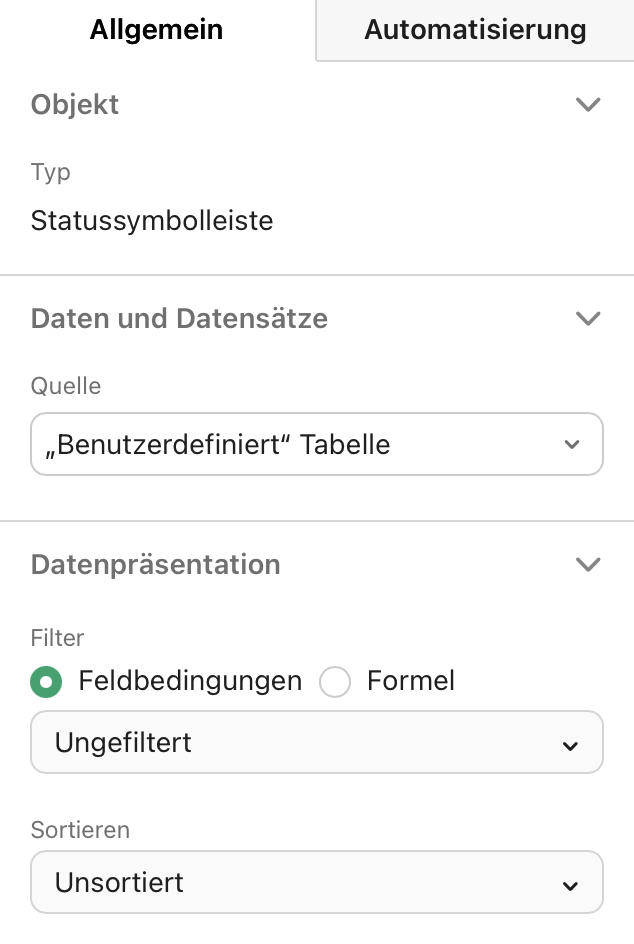This screenshot has height=944, width=634.
Task: Select the Allgemein tab
Action: click(156, 30)
